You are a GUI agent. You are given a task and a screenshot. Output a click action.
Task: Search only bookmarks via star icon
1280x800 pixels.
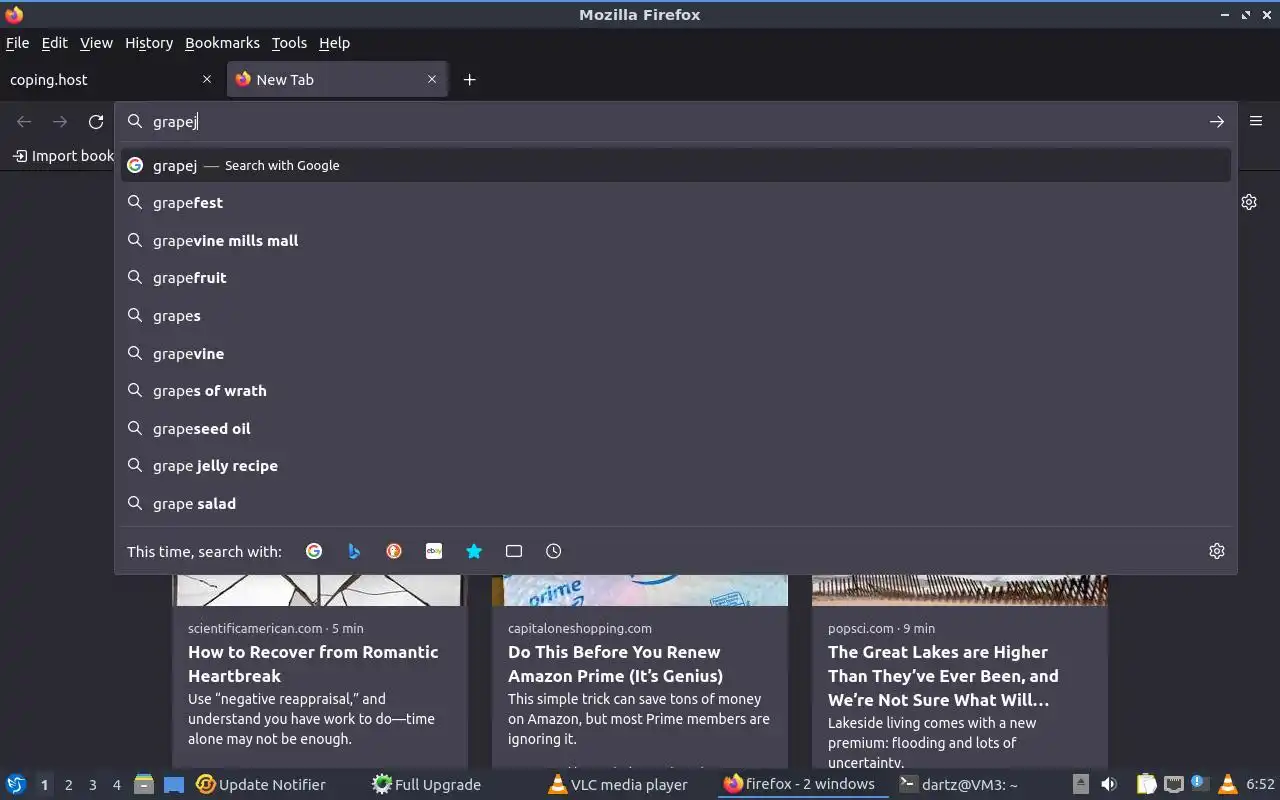[474, 551]
